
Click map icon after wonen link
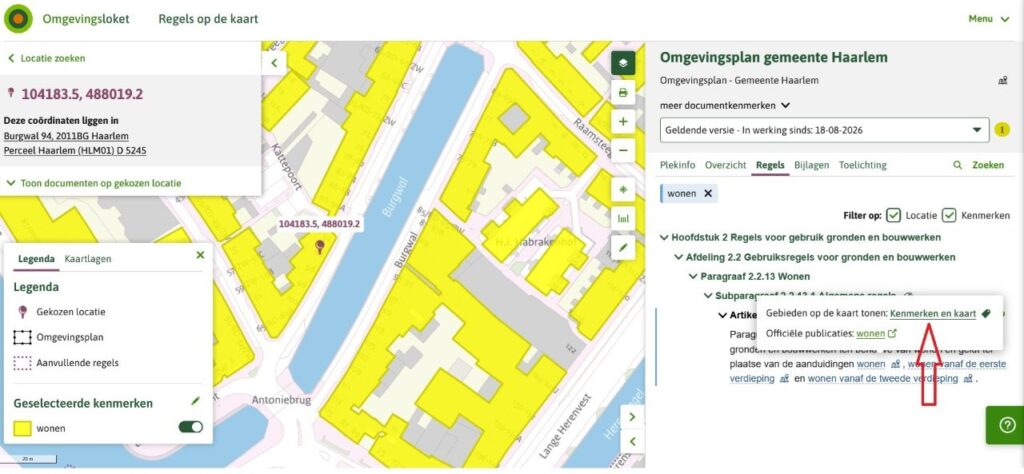[x=895, y=364]
